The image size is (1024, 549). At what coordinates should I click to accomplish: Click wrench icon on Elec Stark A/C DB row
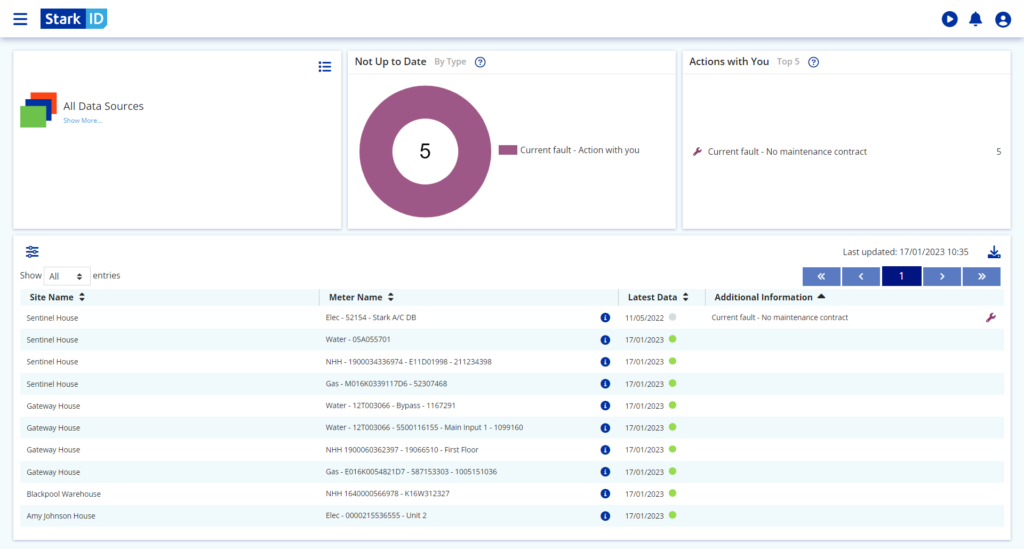991,318
